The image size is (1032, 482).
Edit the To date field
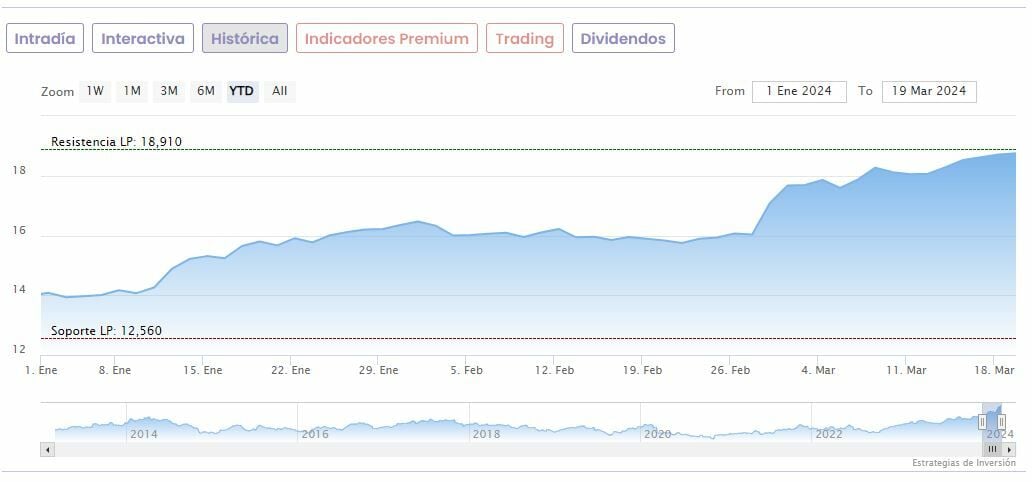click(x=929, y=91)
